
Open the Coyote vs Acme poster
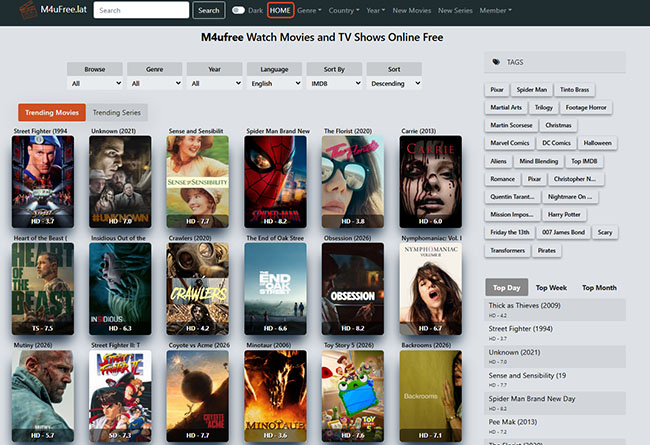pos(197,396)
